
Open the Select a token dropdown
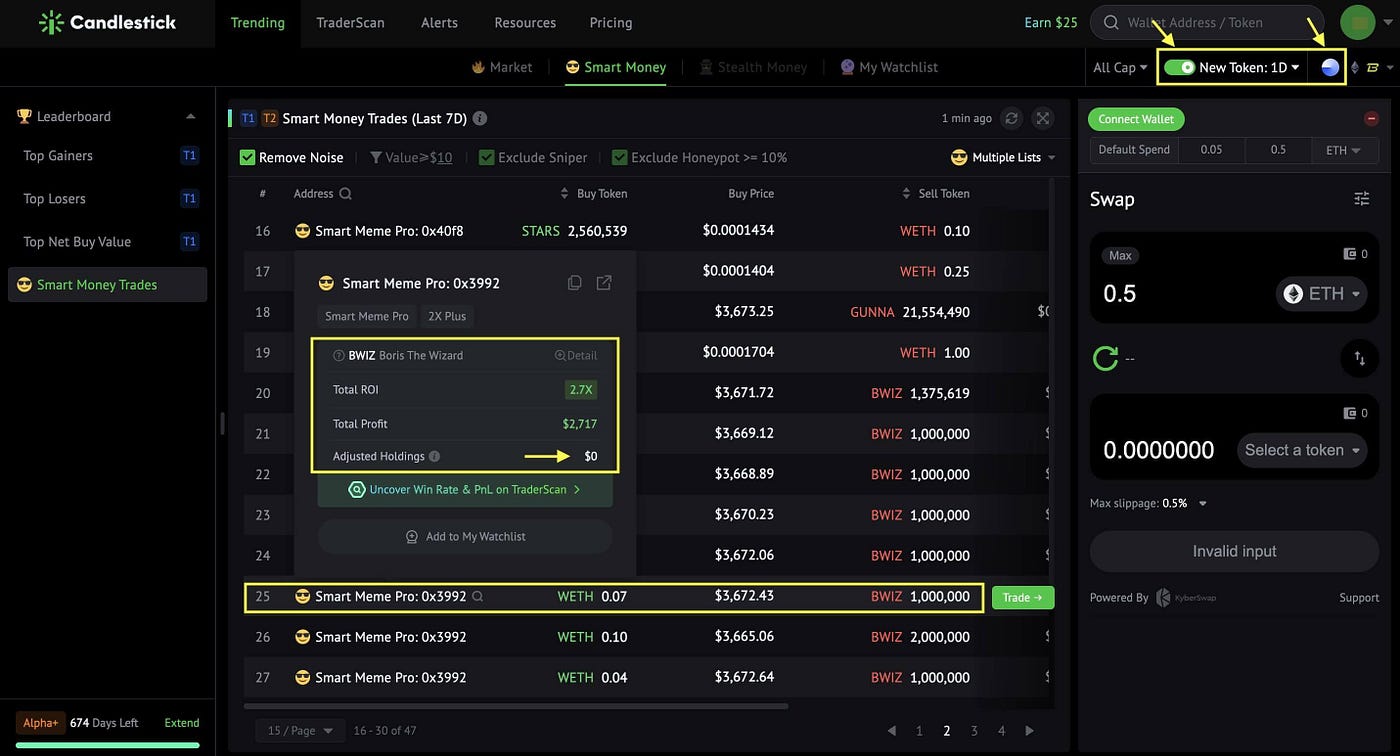[x=1301, y=450]
